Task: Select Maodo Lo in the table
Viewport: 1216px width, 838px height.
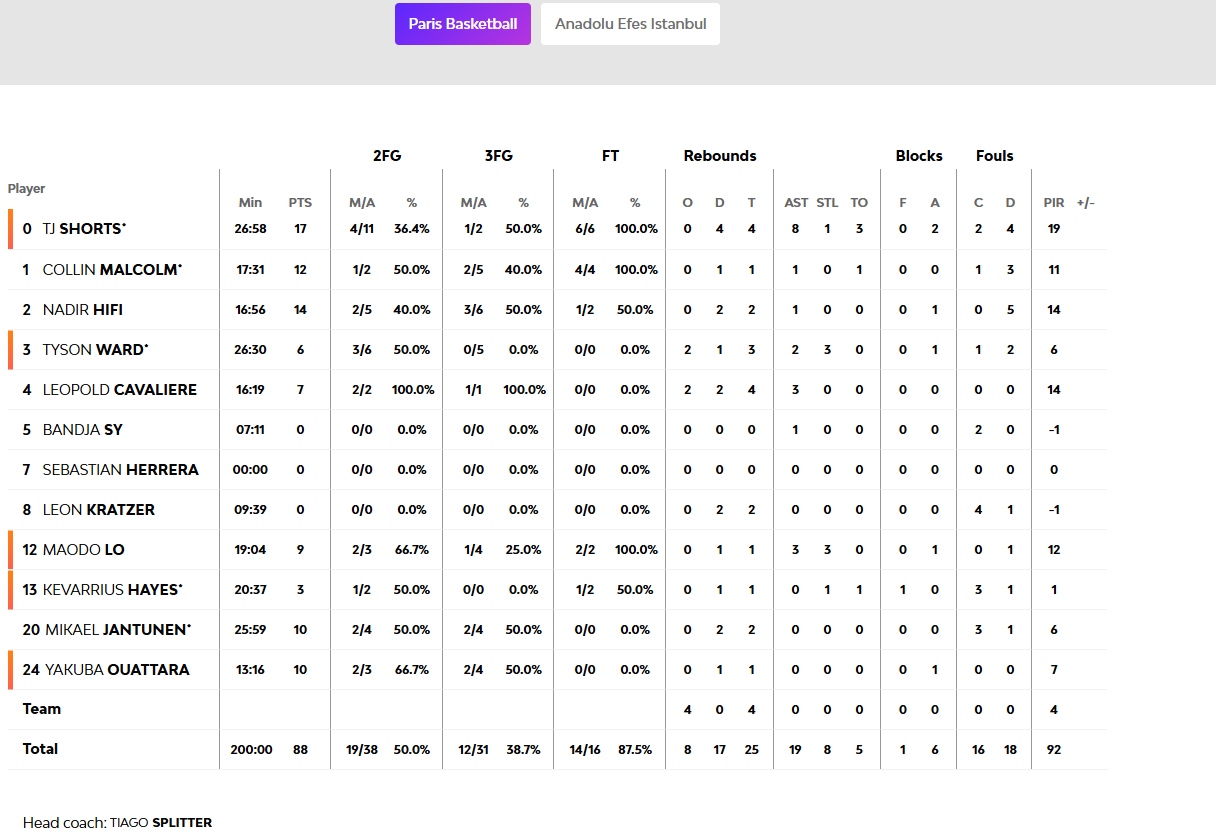Action: click(83, 550)
